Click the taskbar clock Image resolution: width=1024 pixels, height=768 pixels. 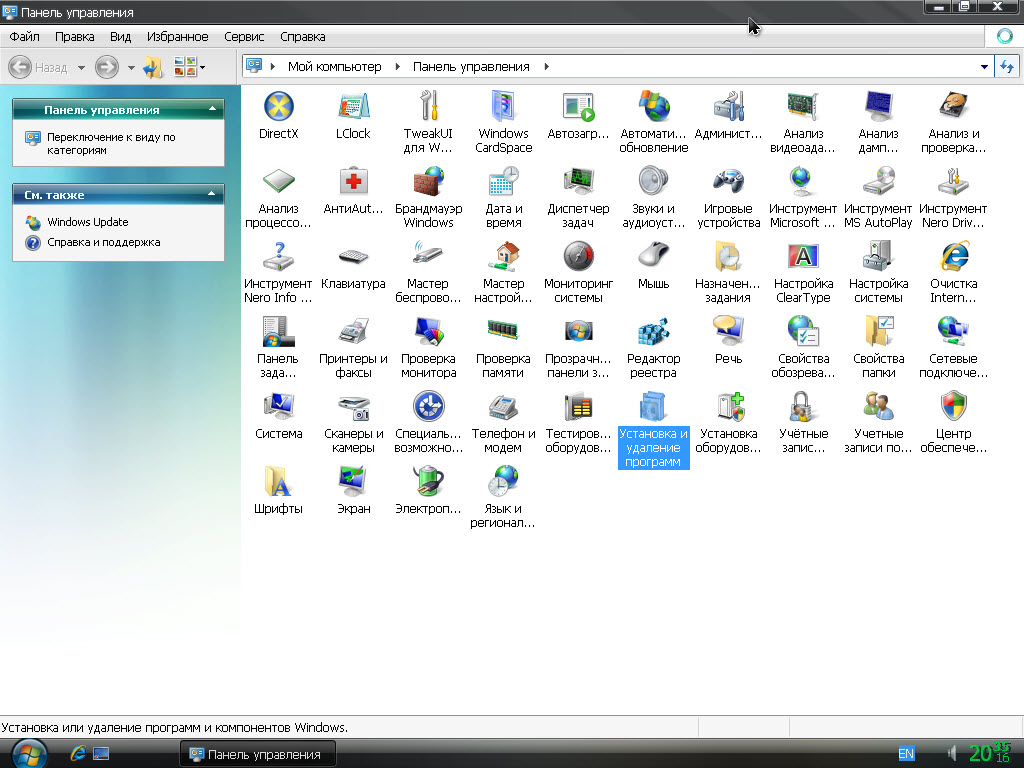(989, 753)
